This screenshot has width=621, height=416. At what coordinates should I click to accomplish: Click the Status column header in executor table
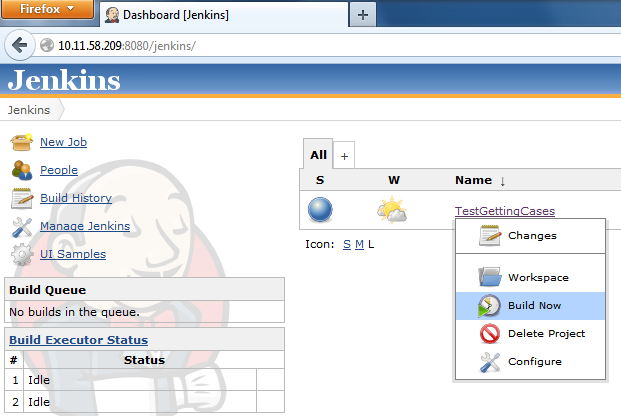coord(144,360)
